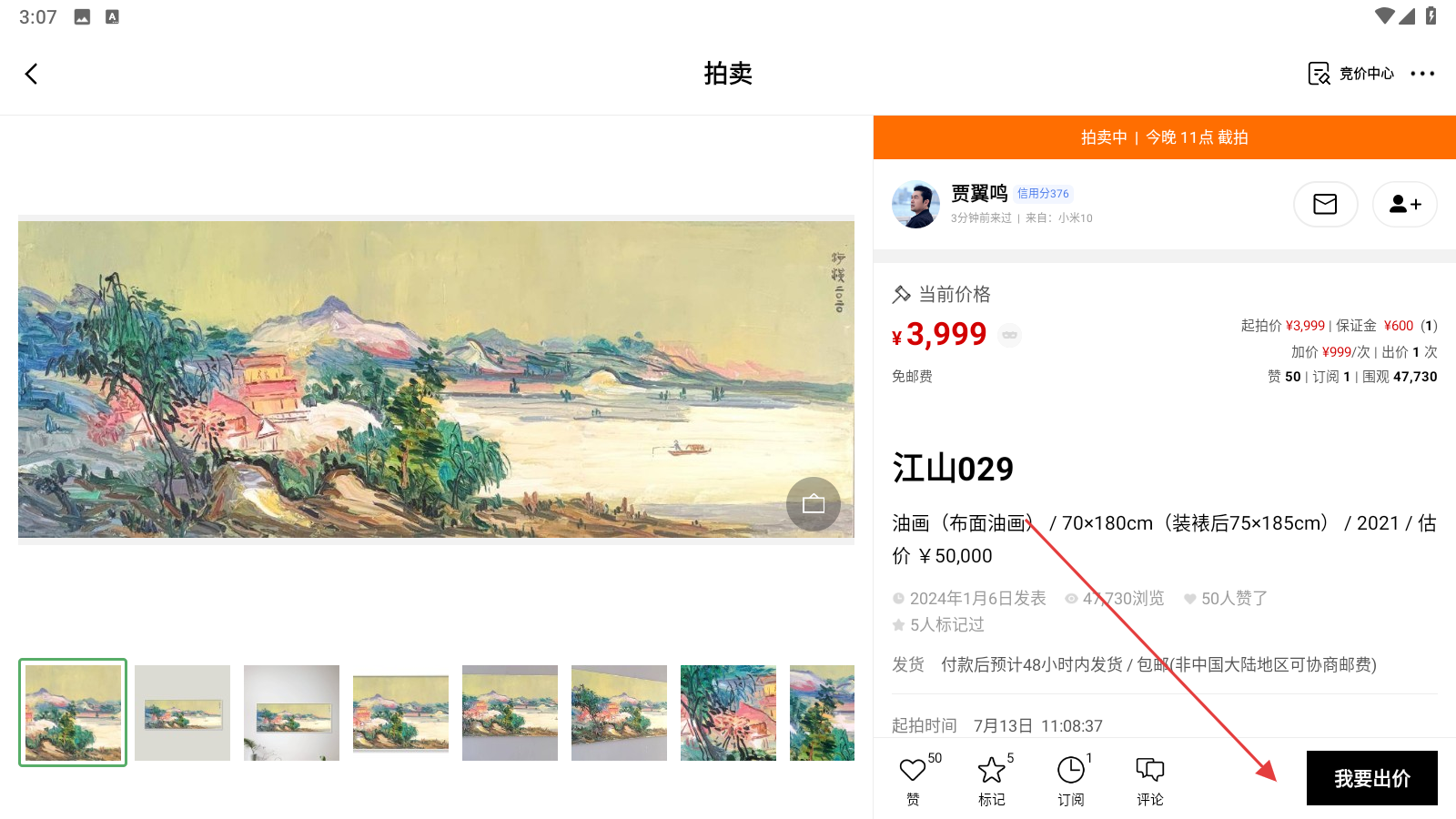Tap the briefcase icon on the painting
The image size is (1456, 819).
coord(814,504)
